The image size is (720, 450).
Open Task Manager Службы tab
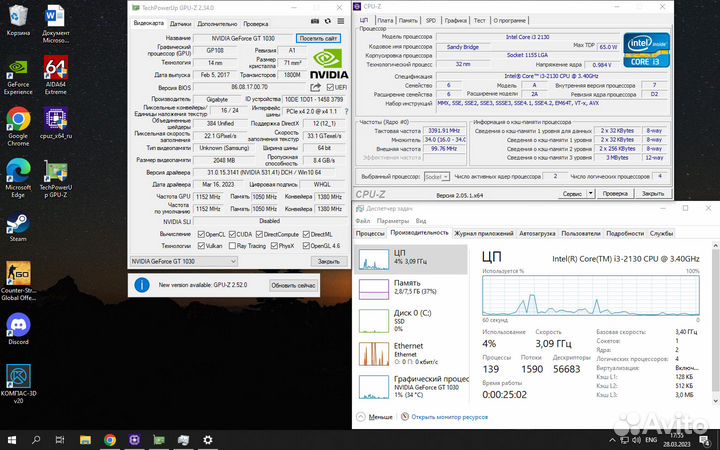(661, 234)
